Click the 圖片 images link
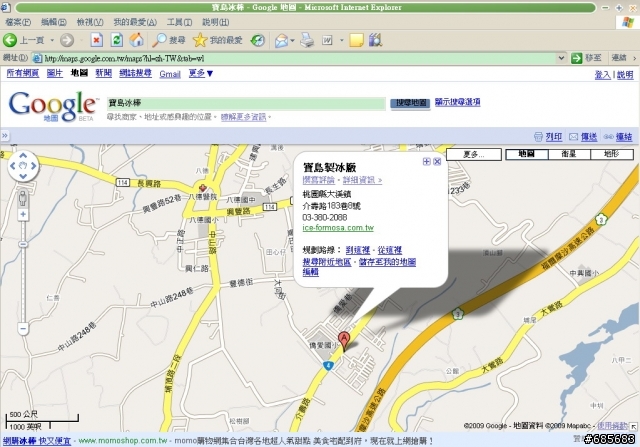Image resolution: width=640 pixels, height=447 pixels. point(55,73)
